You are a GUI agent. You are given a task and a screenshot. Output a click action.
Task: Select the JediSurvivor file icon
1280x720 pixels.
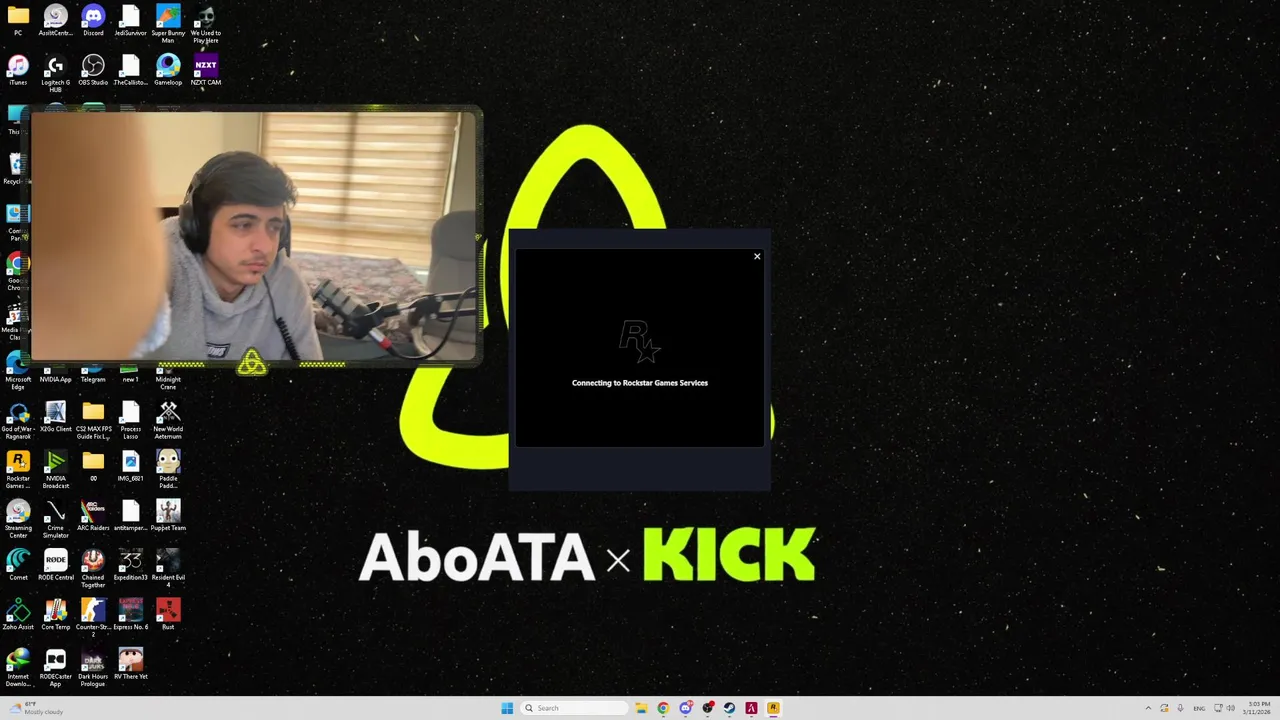(x=130, y=21)
